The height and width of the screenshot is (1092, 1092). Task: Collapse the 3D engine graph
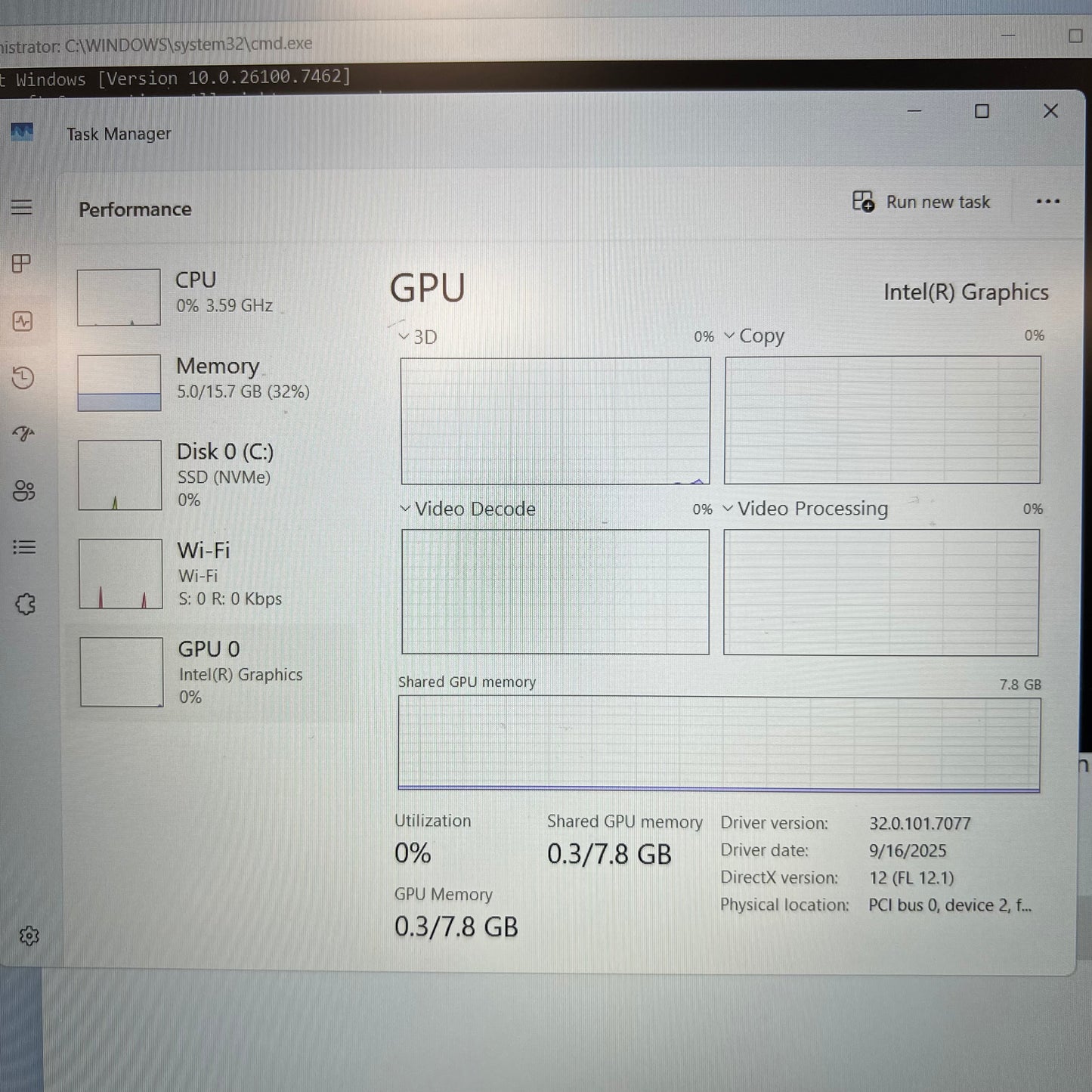(404, 336)
